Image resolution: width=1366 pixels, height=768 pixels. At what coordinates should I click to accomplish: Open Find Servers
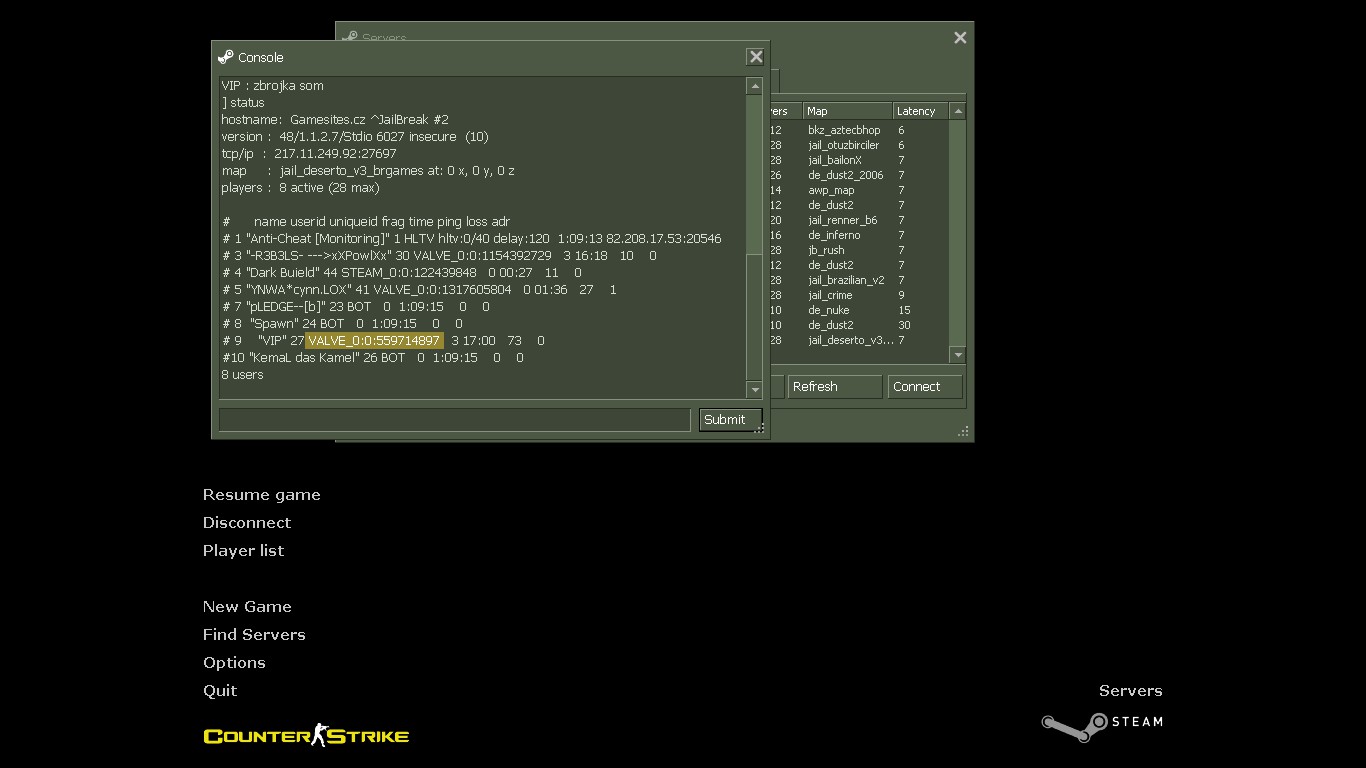(254, 635)
